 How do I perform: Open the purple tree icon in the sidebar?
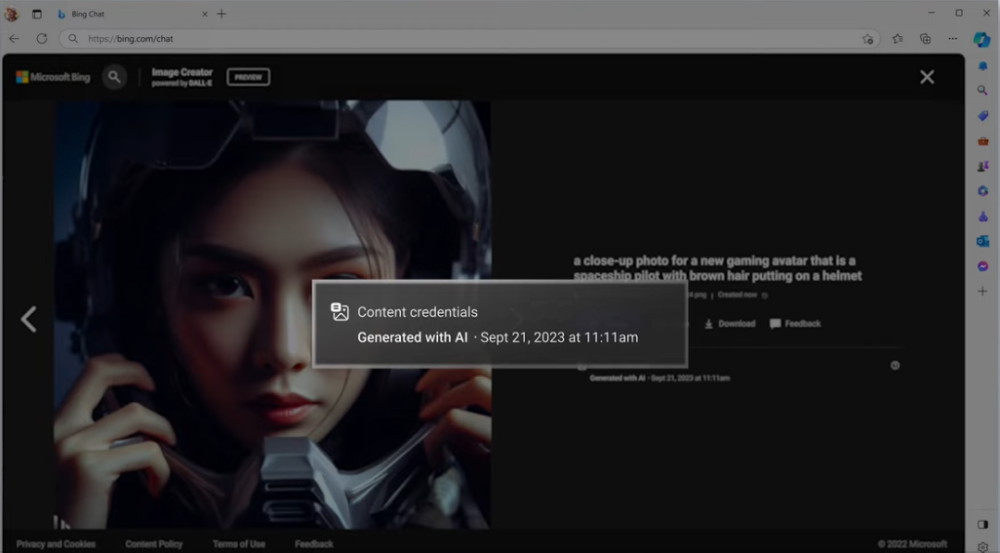click(x=983, y=216)
